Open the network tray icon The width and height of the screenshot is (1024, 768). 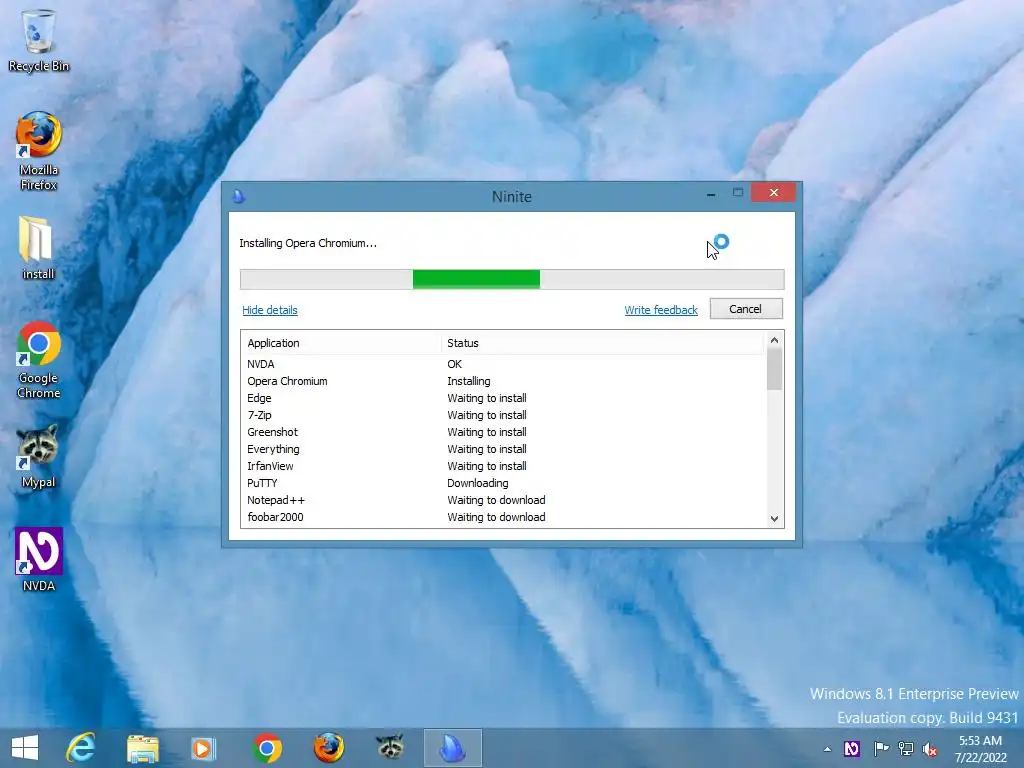906,749
